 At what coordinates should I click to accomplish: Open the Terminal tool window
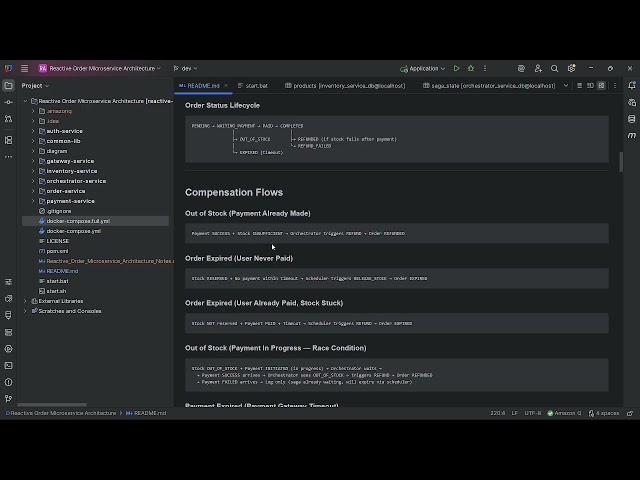(x=8, y=366)
